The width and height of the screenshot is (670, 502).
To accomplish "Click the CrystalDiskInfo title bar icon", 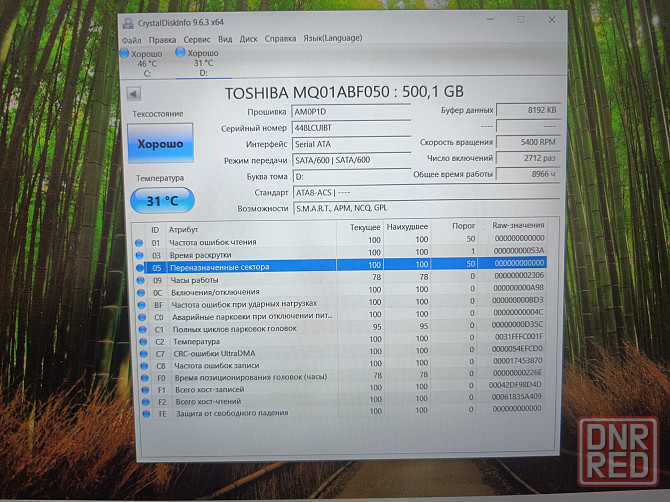I will 128,23.
